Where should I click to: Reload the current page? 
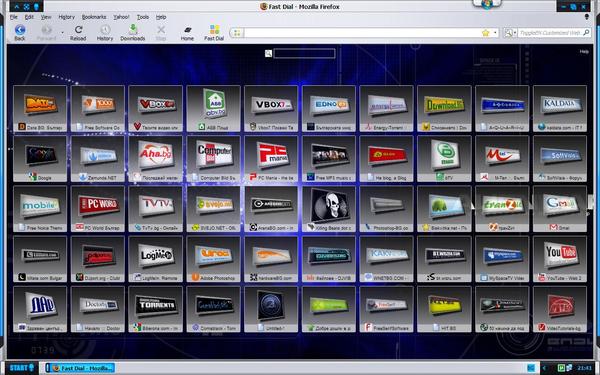pyautogui.click(x=78, y=33)
